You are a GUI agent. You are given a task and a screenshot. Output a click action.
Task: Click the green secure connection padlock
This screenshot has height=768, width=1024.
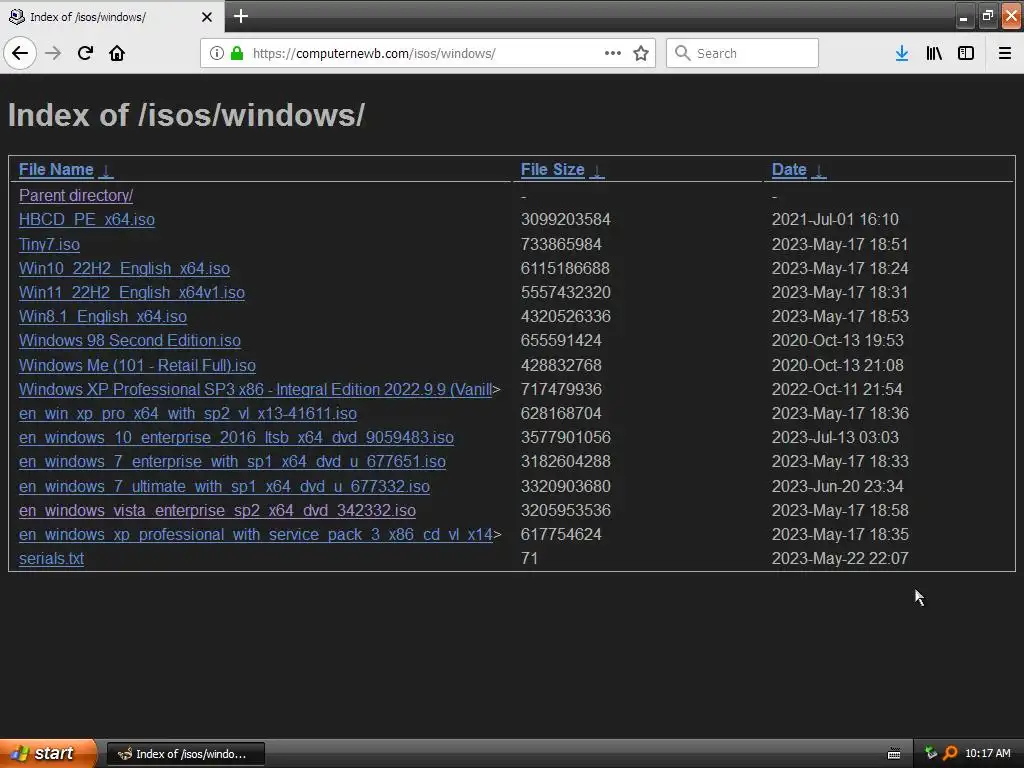237,53
